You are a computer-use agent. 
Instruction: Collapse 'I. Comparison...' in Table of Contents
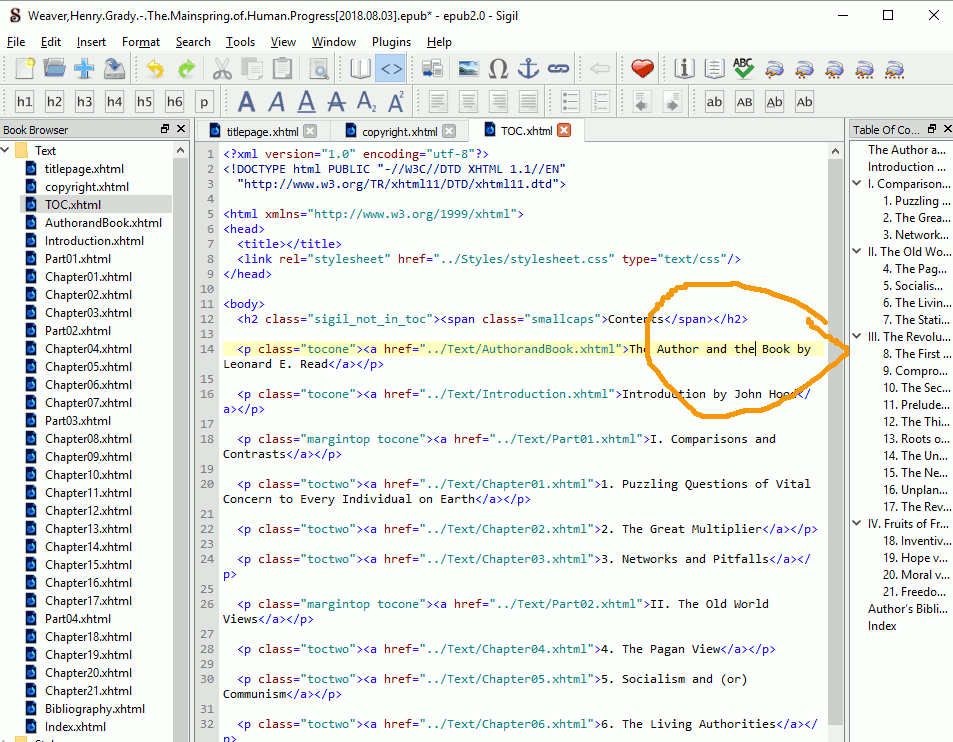pos(857,184)
